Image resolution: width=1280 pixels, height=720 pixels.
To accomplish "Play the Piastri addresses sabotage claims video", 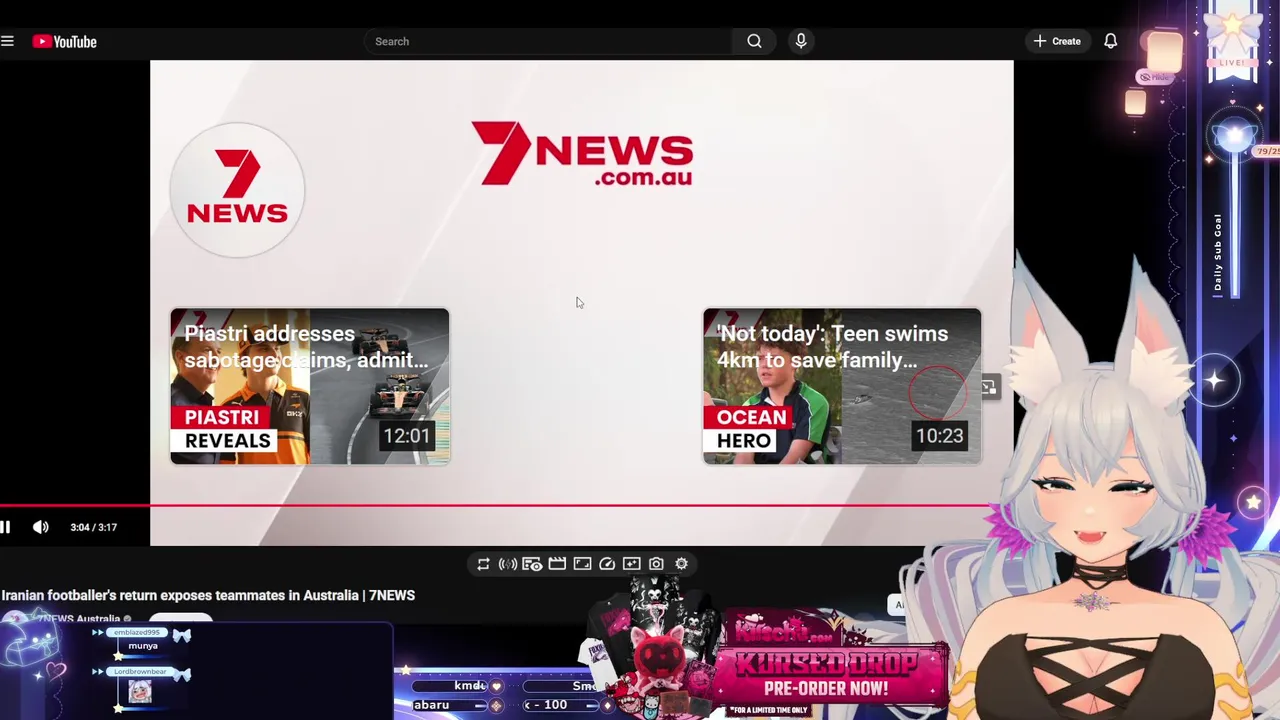I will (x=310, y=386).
